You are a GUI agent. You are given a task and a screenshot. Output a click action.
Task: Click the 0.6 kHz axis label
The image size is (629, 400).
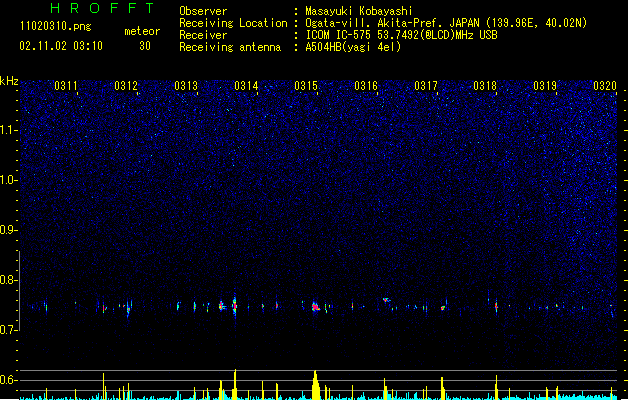[9, 380]
